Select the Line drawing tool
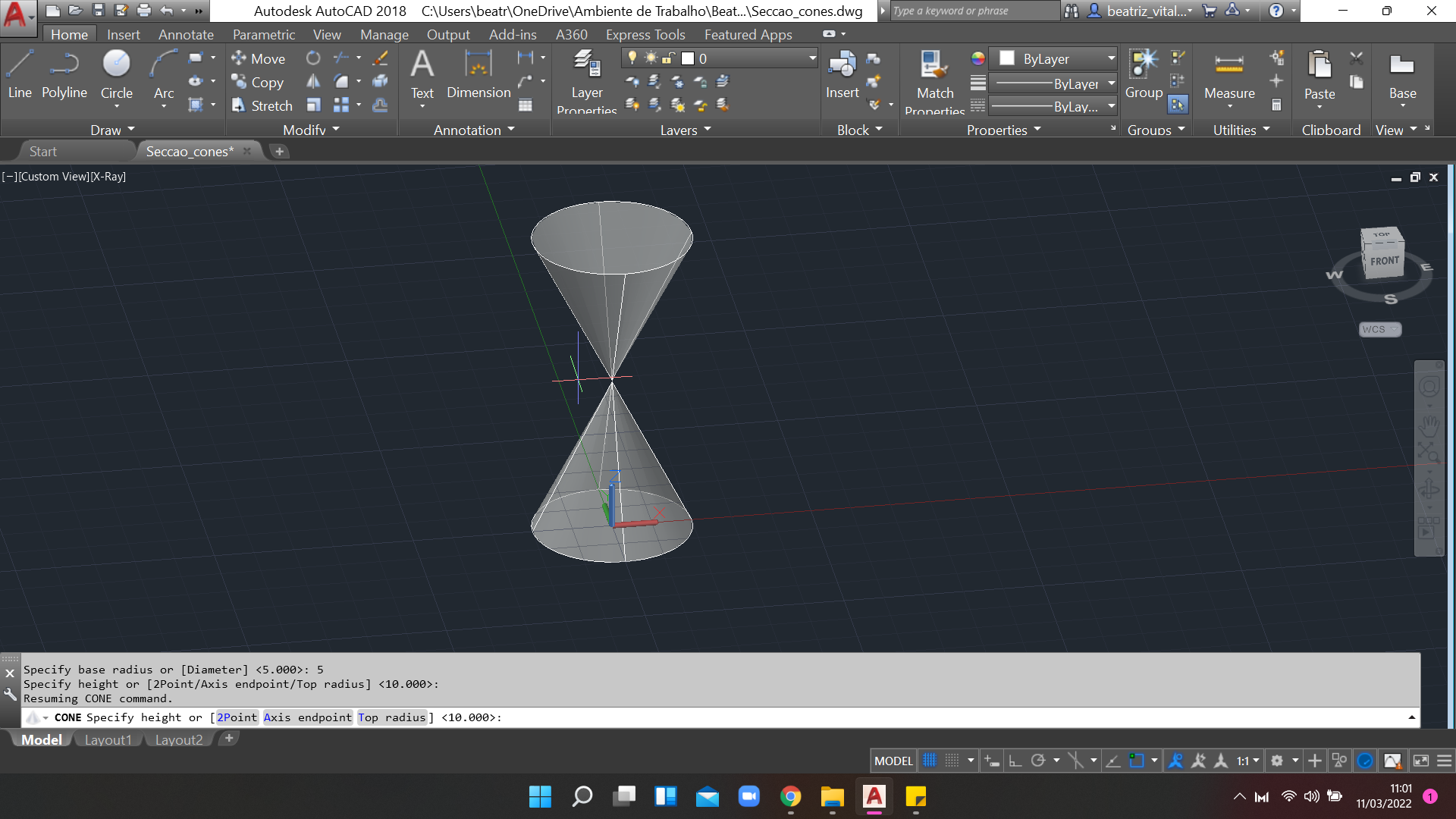 (x=20, y=74)
